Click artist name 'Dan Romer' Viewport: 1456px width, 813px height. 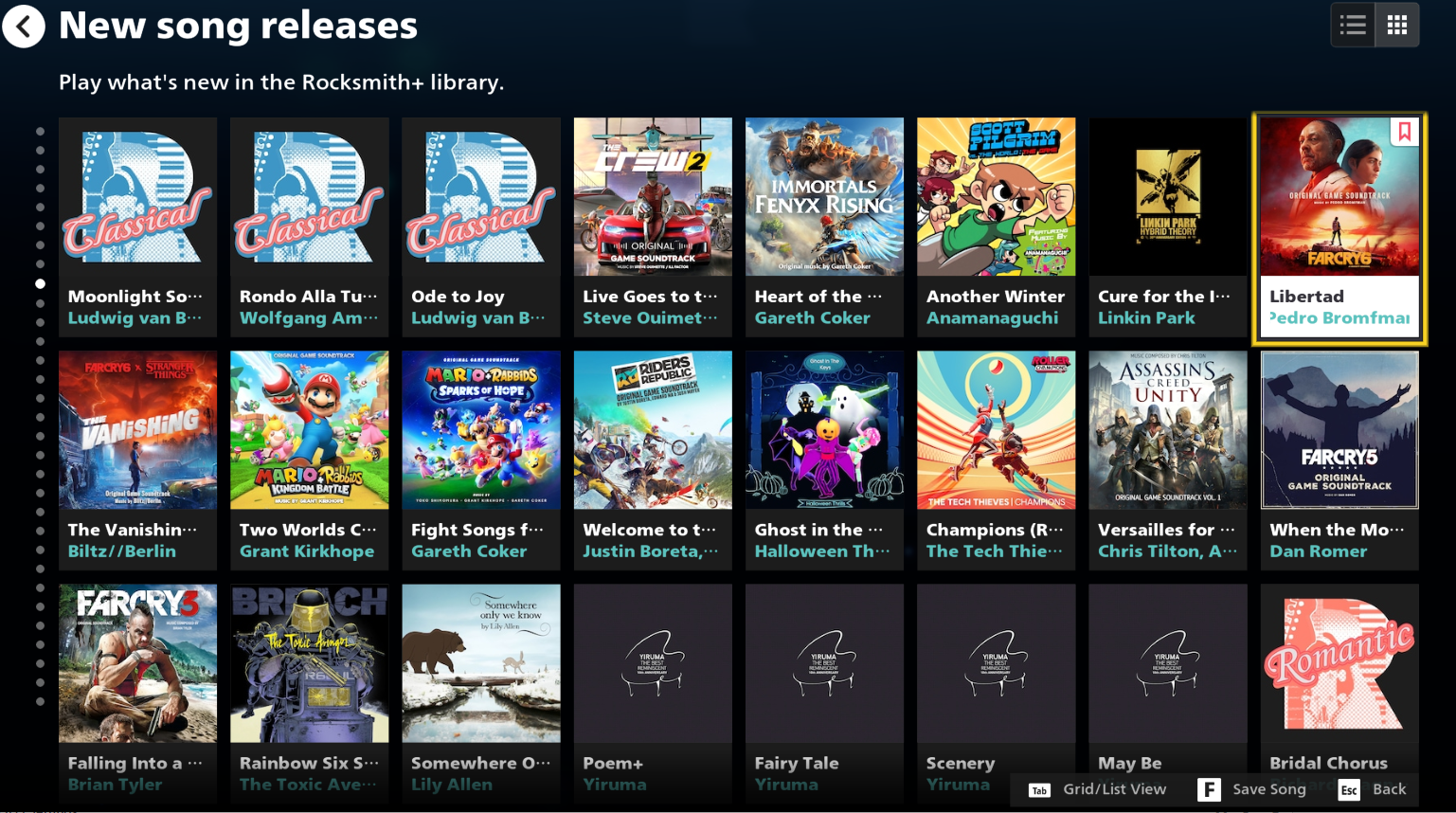tap(1319, 551)
